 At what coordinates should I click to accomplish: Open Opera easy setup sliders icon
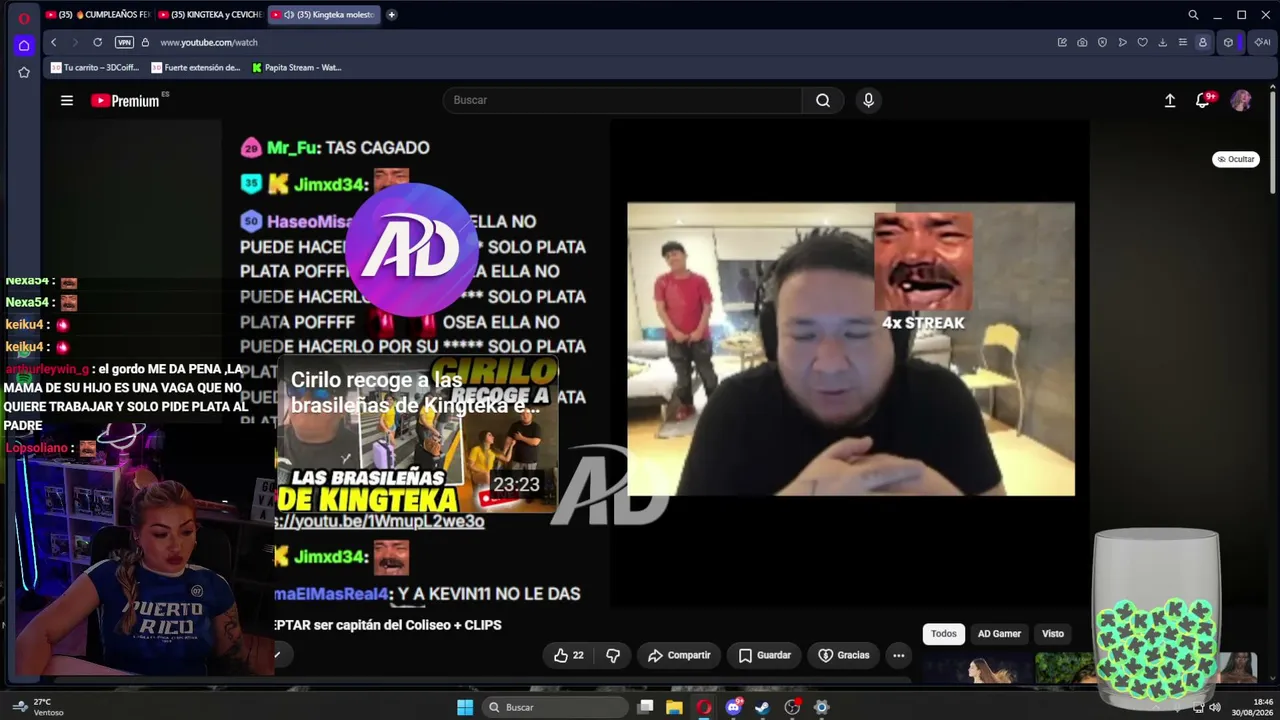pos(1182,42)
